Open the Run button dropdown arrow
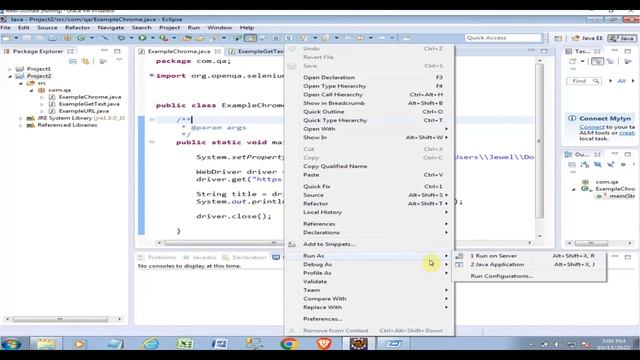 click(x=152, y=38)
